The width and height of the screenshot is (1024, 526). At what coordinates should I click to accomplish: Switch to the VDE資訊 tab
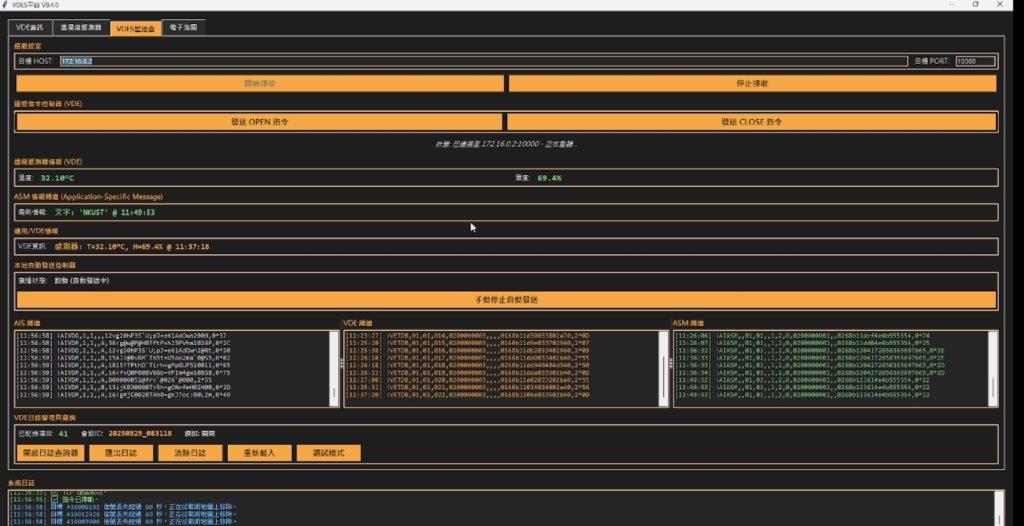(x=31, y=28)
